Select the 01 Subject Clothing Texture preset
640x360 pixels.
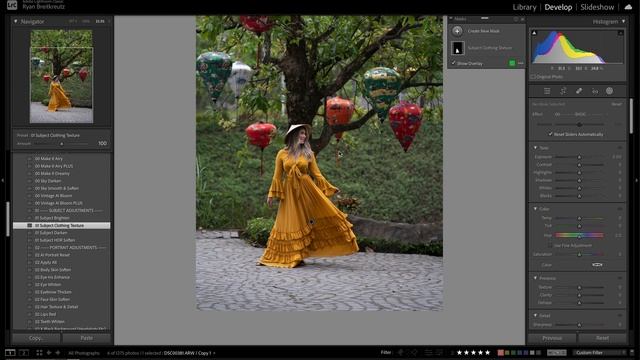pos(61,225)
